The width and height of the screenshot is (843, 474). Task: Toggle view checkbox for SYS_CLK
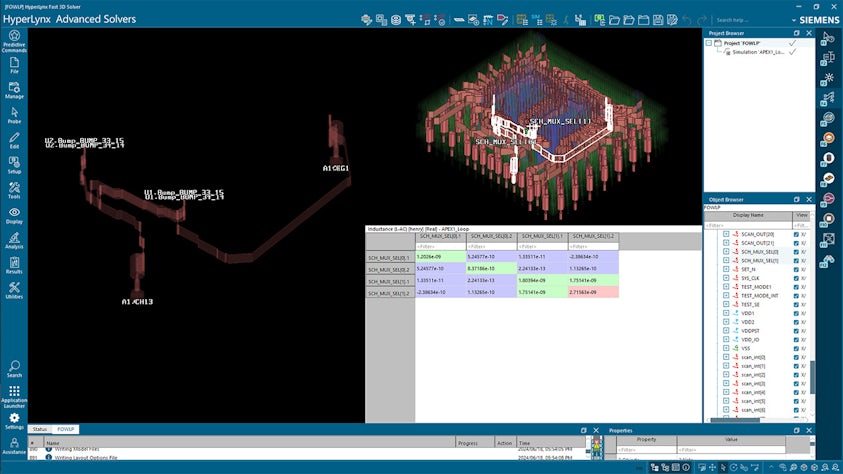(x=796, y=278)
